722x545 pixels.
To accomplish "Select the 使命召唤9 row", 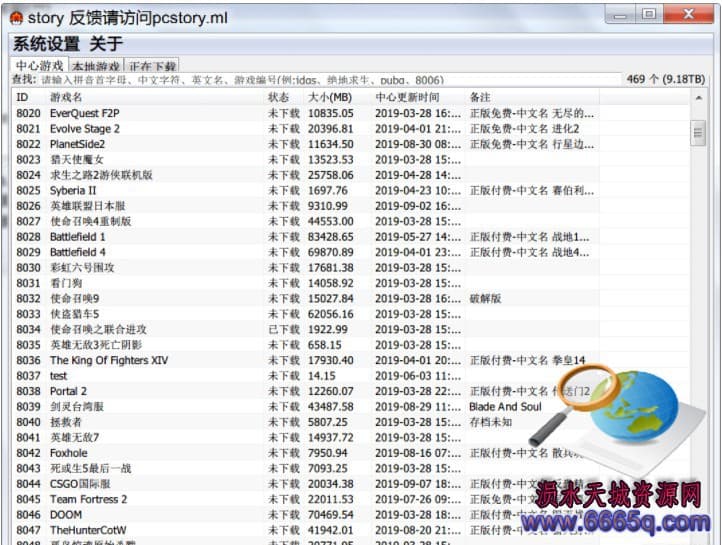I will (x=352, y=298).
